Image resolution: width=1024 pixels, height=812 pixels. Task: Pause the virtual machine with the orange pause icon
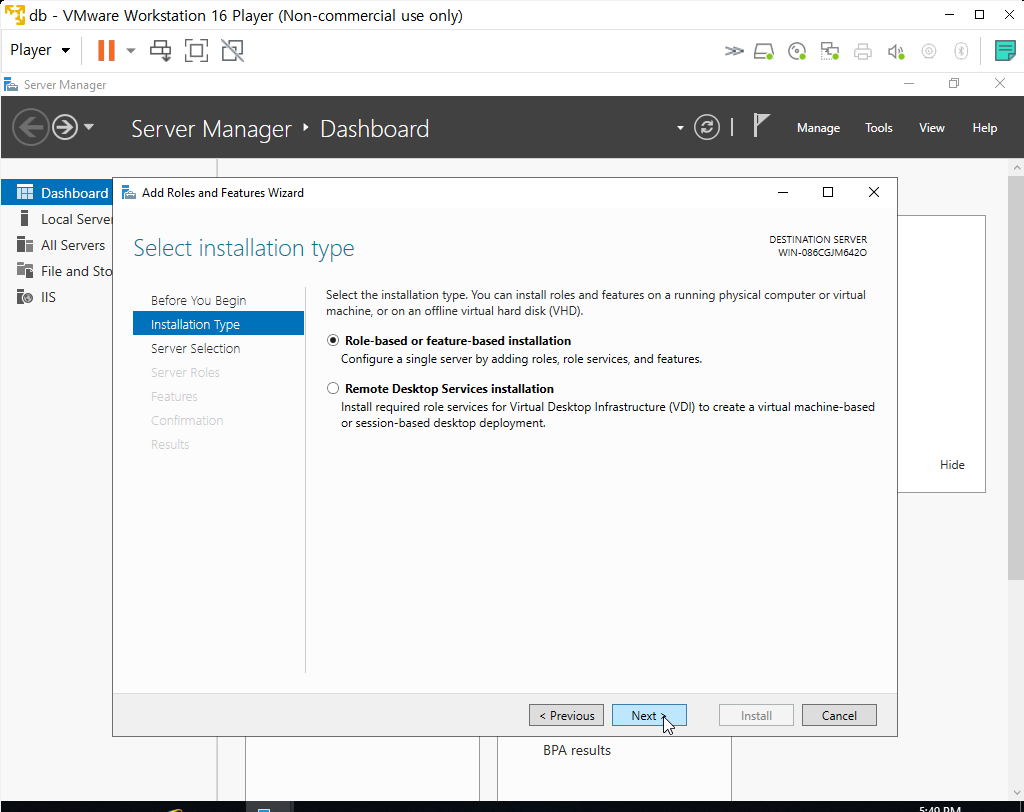pyautogui.click(x=106, y=50)
